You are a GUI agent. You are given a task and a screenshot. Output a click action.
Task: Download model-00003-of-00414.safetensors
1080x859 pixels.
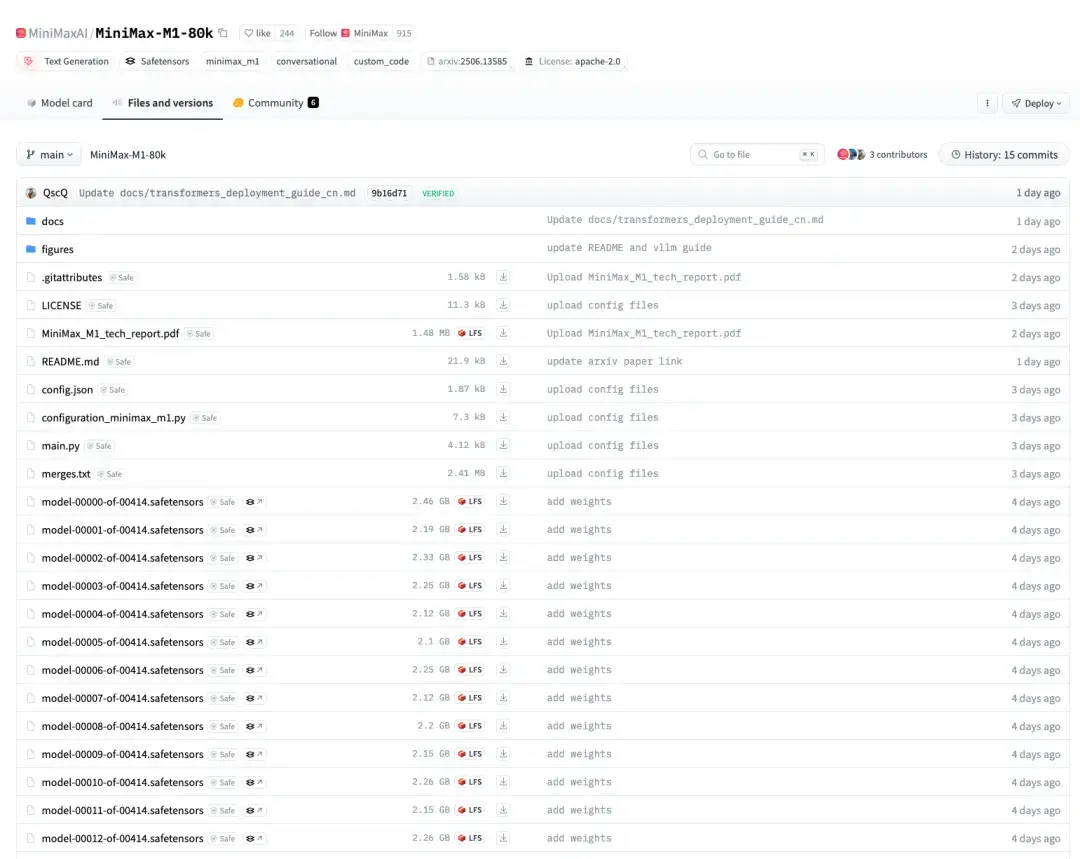[503, 586]
